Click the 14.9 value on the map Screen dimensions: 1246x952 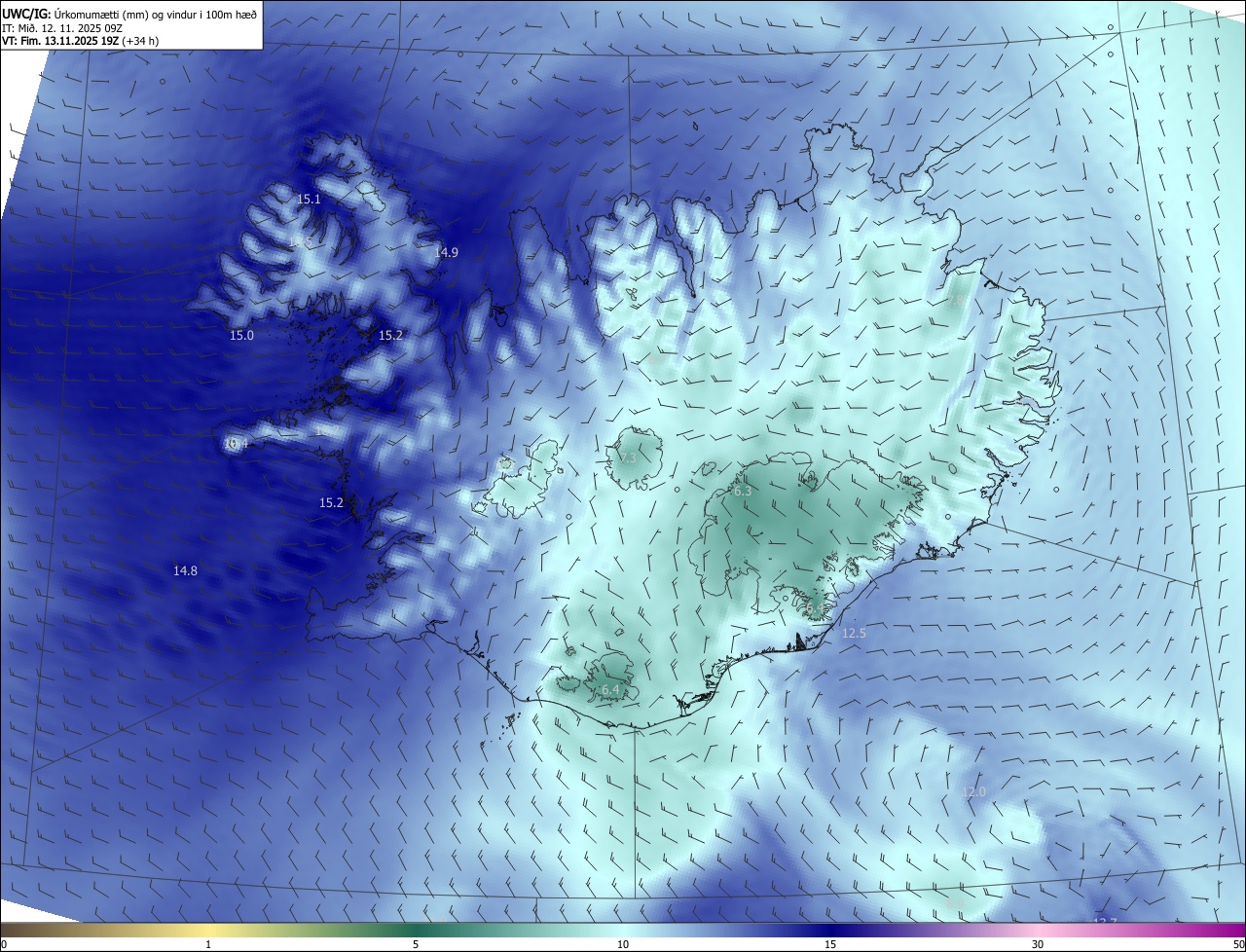point(446,252)
